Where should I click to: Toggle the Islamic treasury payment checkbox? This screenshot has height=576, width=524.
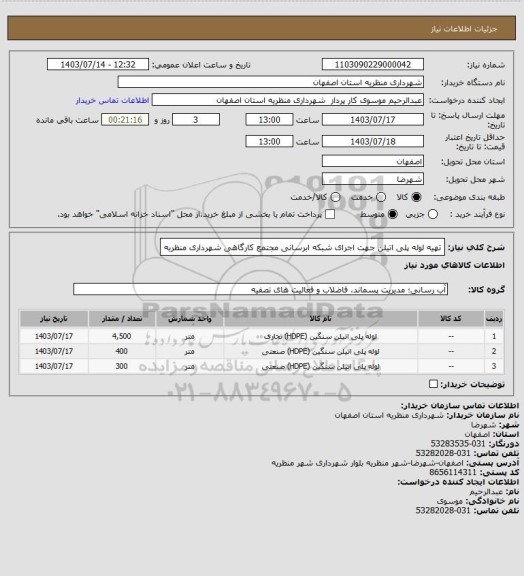tap(330, 214)
